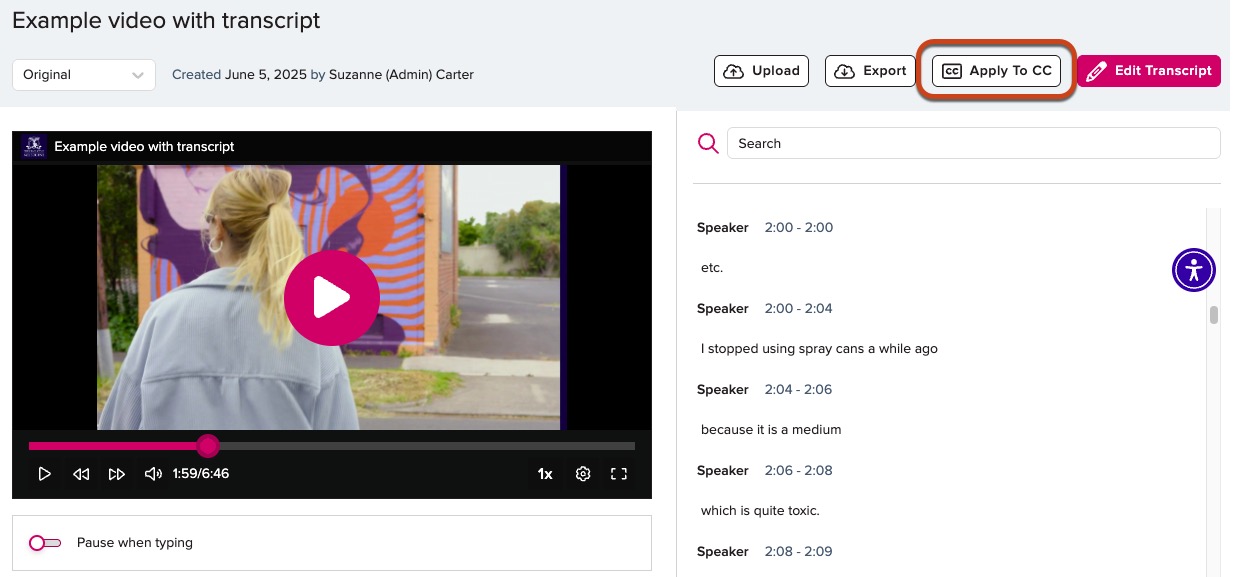Click the Export button
The width and height of the screenshot is (1247, 577).
(x=870, y=71)
